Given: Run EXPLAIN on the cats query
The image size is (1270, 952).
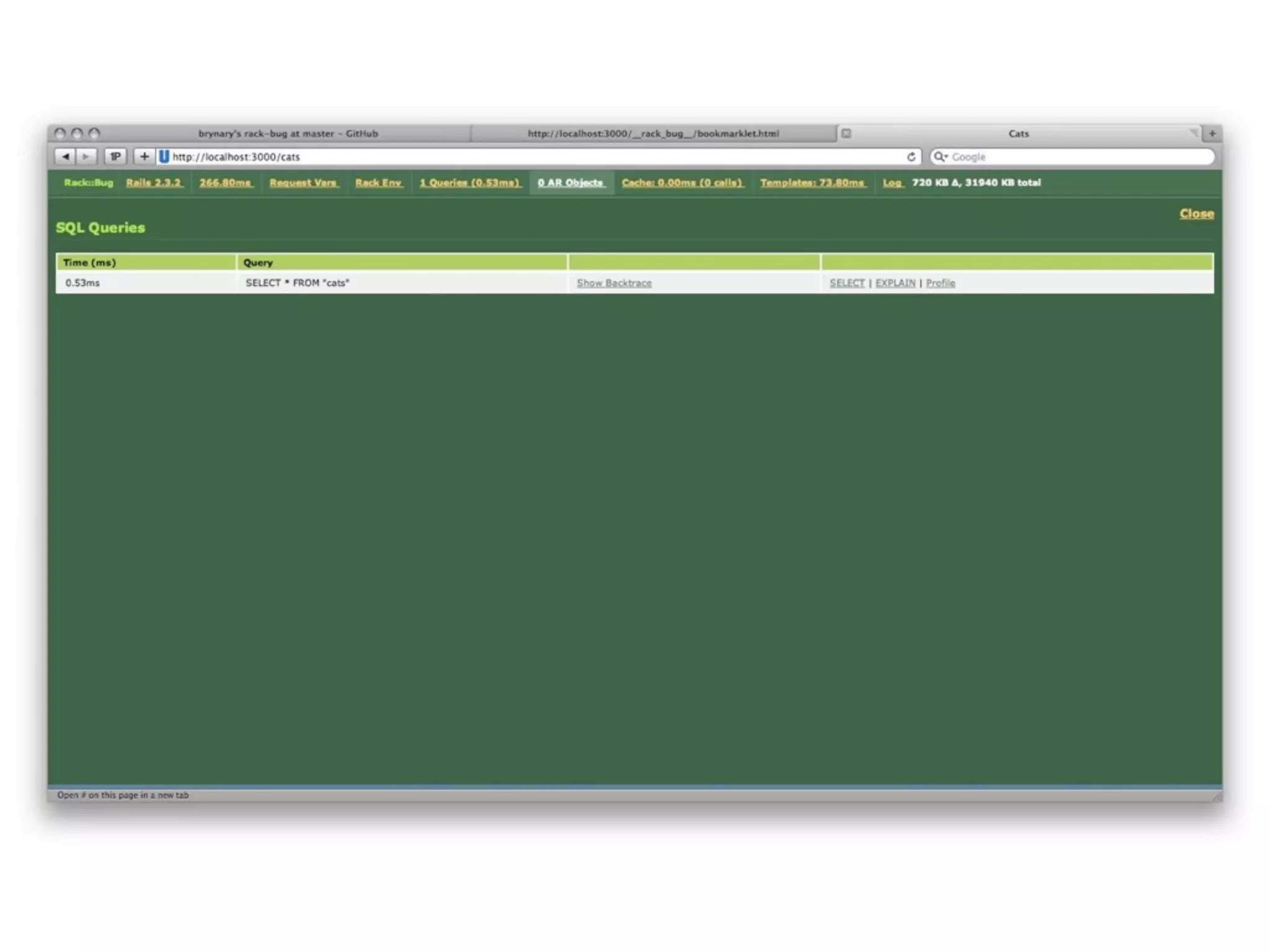Looking at the screenshot, I should point(895,283).
